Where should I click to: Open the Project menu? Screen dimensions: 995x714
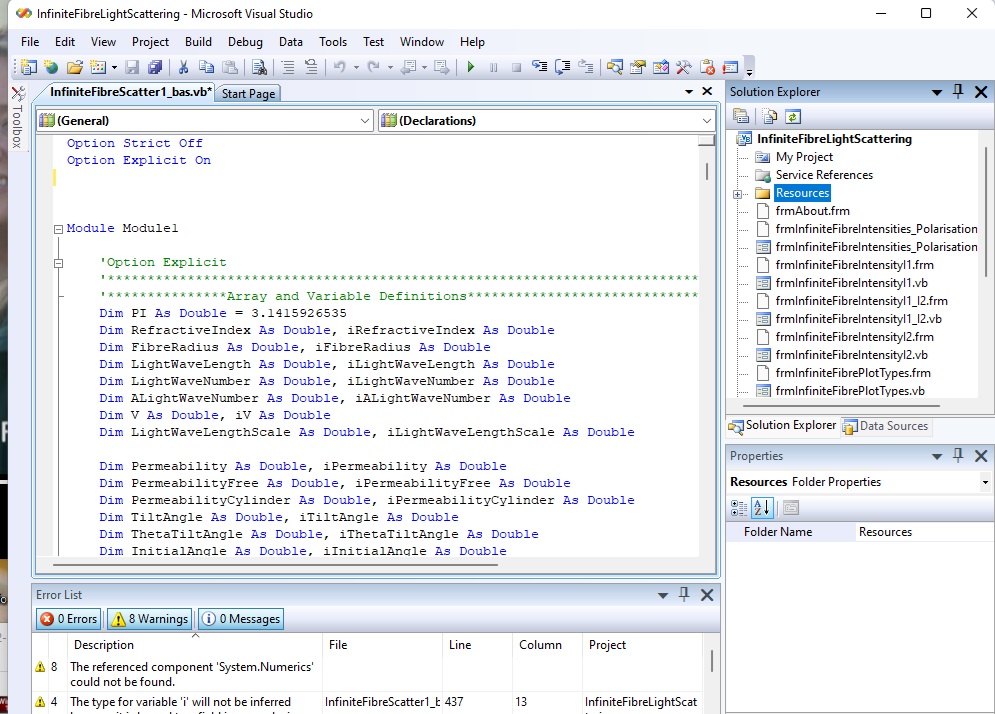[x=150, y=42]
